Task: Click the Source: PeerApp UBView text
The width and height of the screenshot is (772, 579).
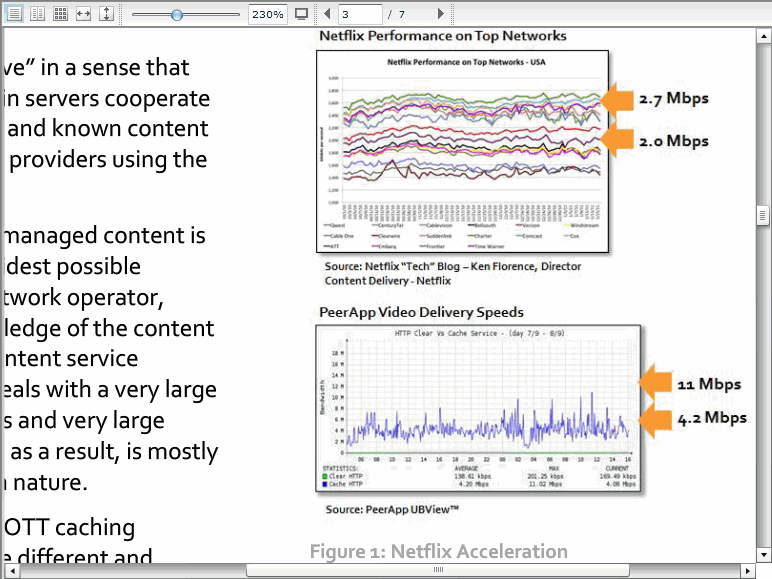Action: tap(392, 510)
